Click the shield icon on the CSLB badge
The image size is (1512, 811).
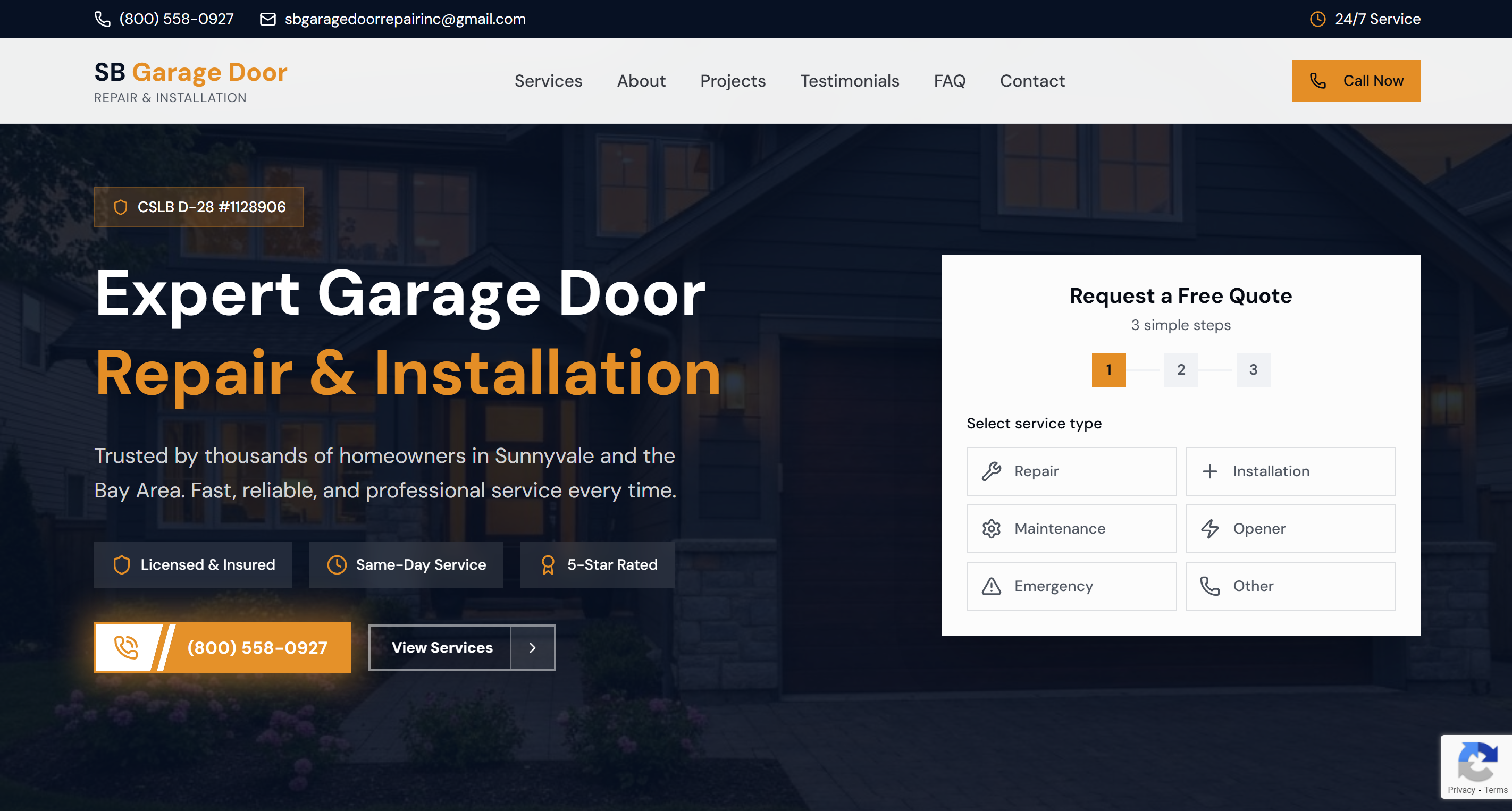(121, 207)
